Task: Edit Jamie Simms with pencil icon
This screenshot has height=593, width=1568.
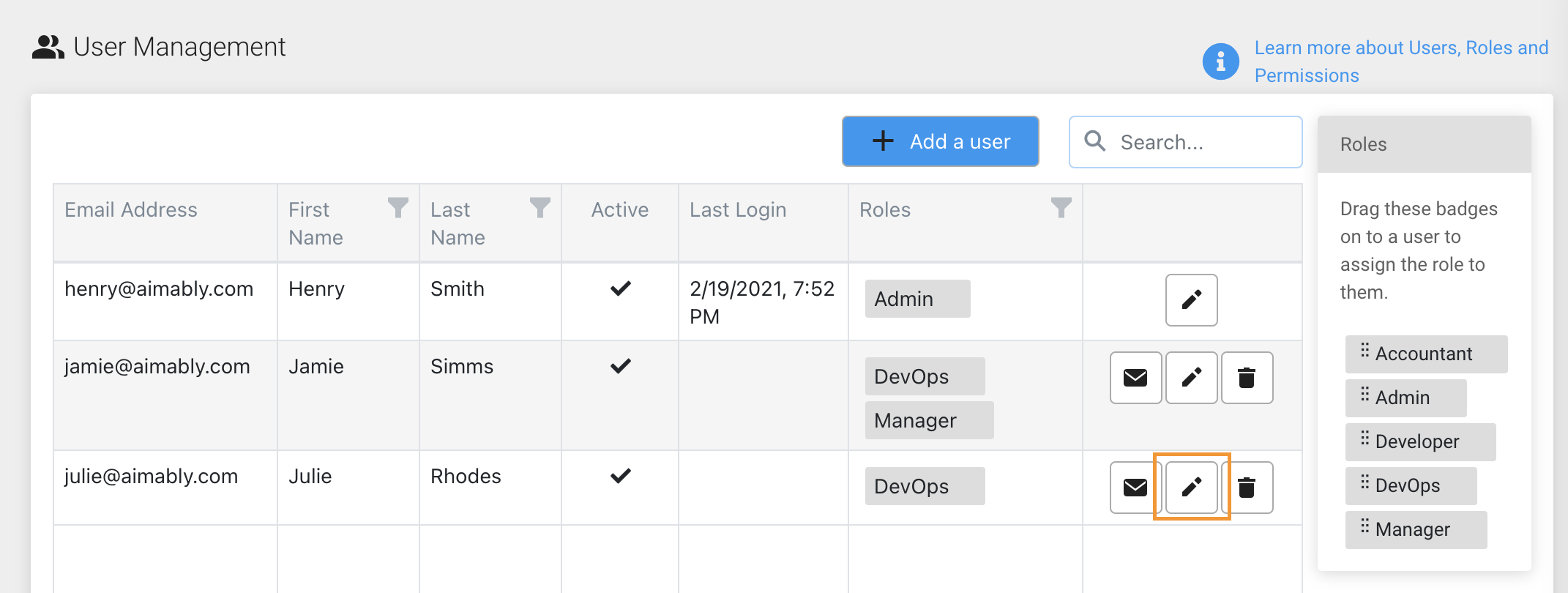Action: 1191,378
